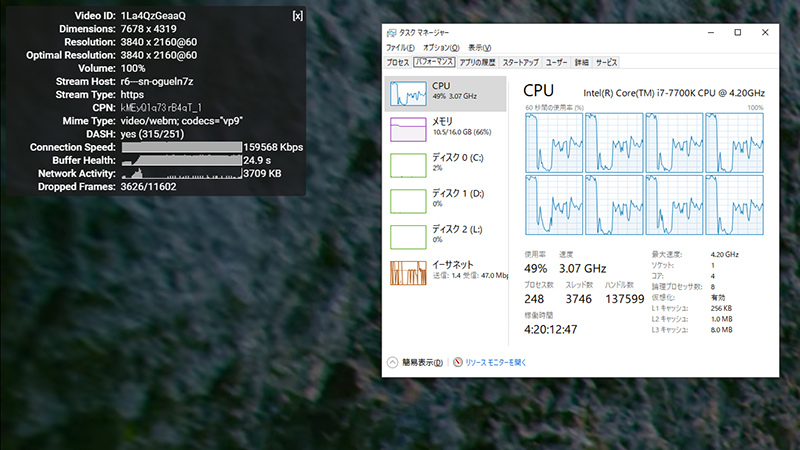Switch to the サービス tab
Screen dimensions: 800x450
(606, 62)
